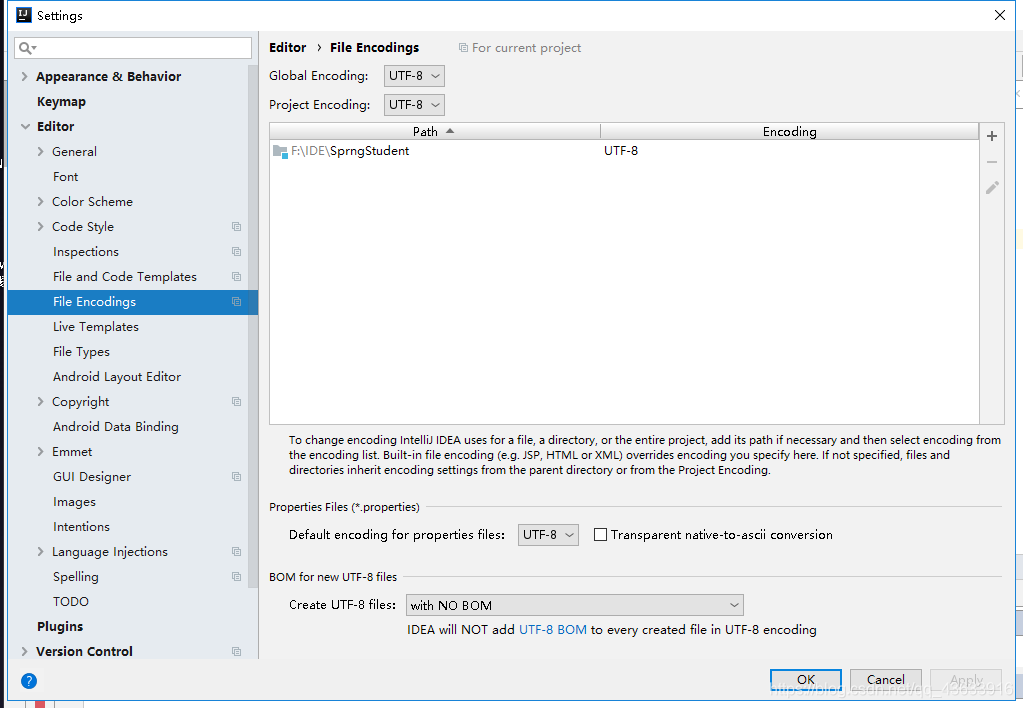Viewport: 1023px width, 708px height.
Task: Expand the Color Scheme subsection
Action: (x=40, y=202)
